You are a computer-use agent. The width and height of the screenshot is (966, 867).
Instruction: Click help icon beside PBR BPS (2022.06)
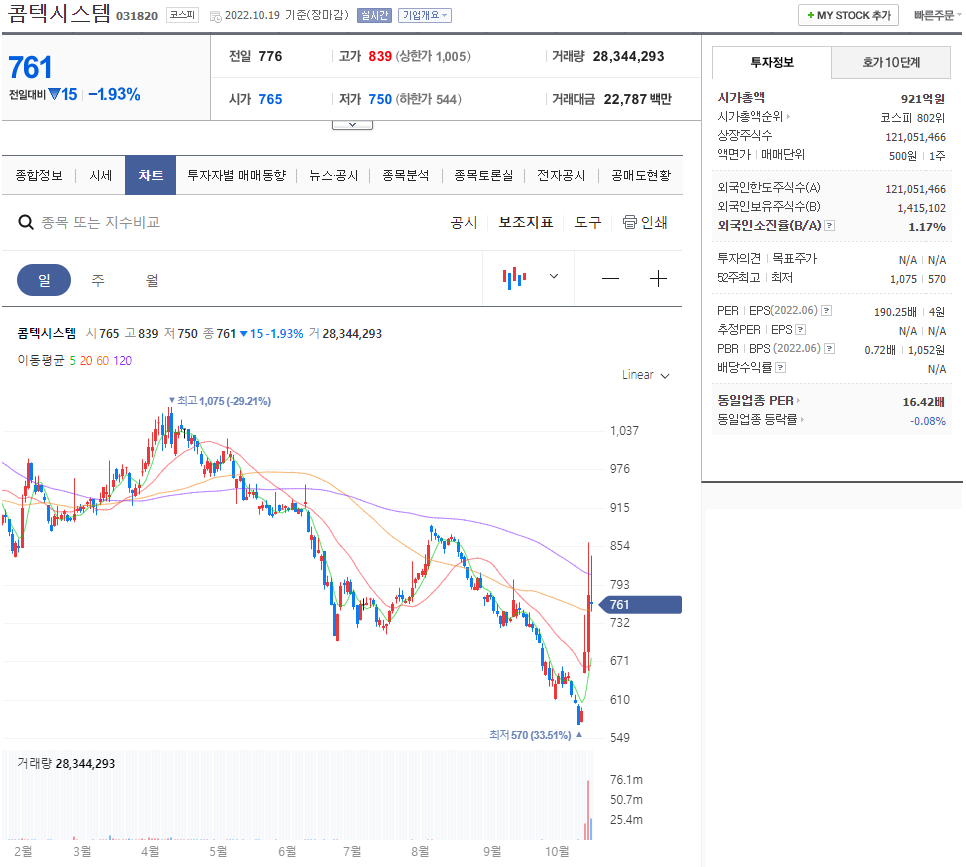[x=830, y=349]
